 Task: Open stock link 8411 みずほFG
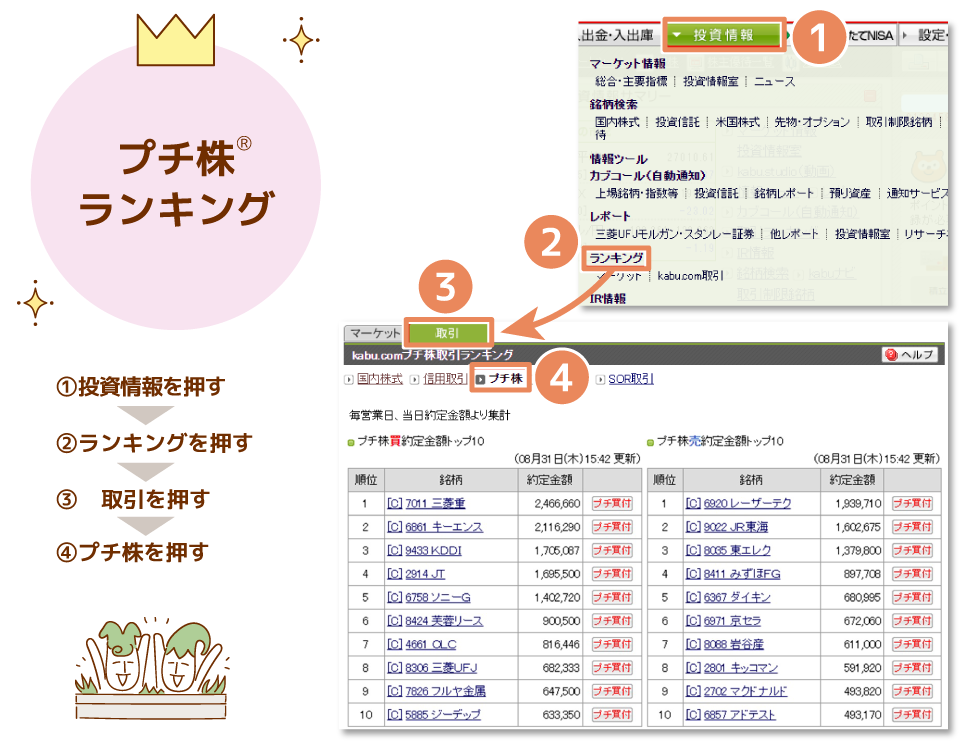tap(742, 574)
